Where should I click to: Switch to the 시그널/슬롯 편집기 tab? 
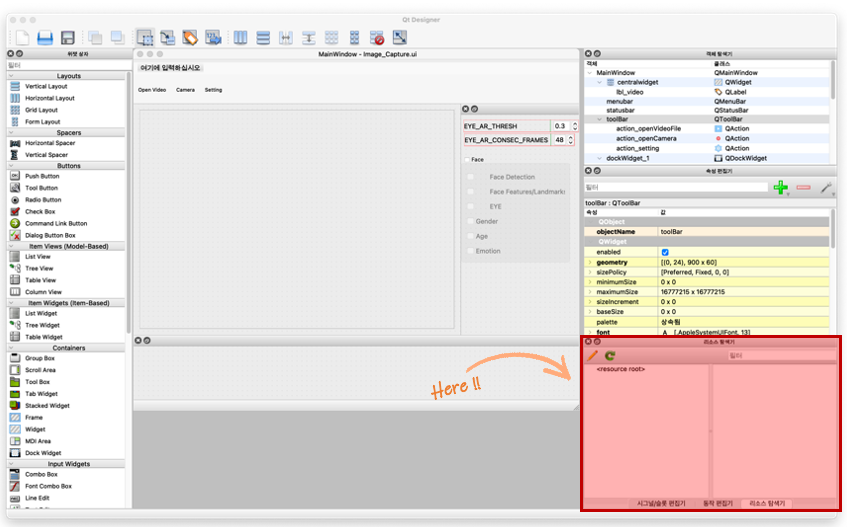click(x=661, y=503)
